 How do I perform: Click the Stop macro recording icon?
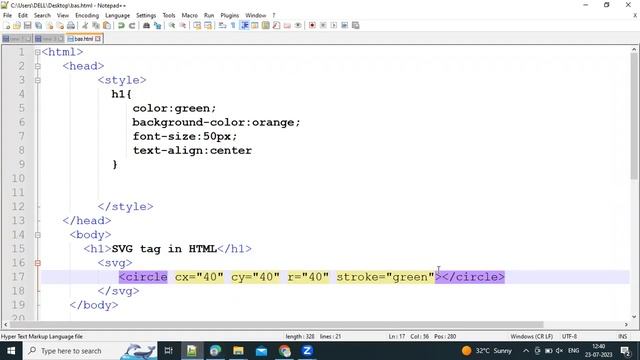323,25
